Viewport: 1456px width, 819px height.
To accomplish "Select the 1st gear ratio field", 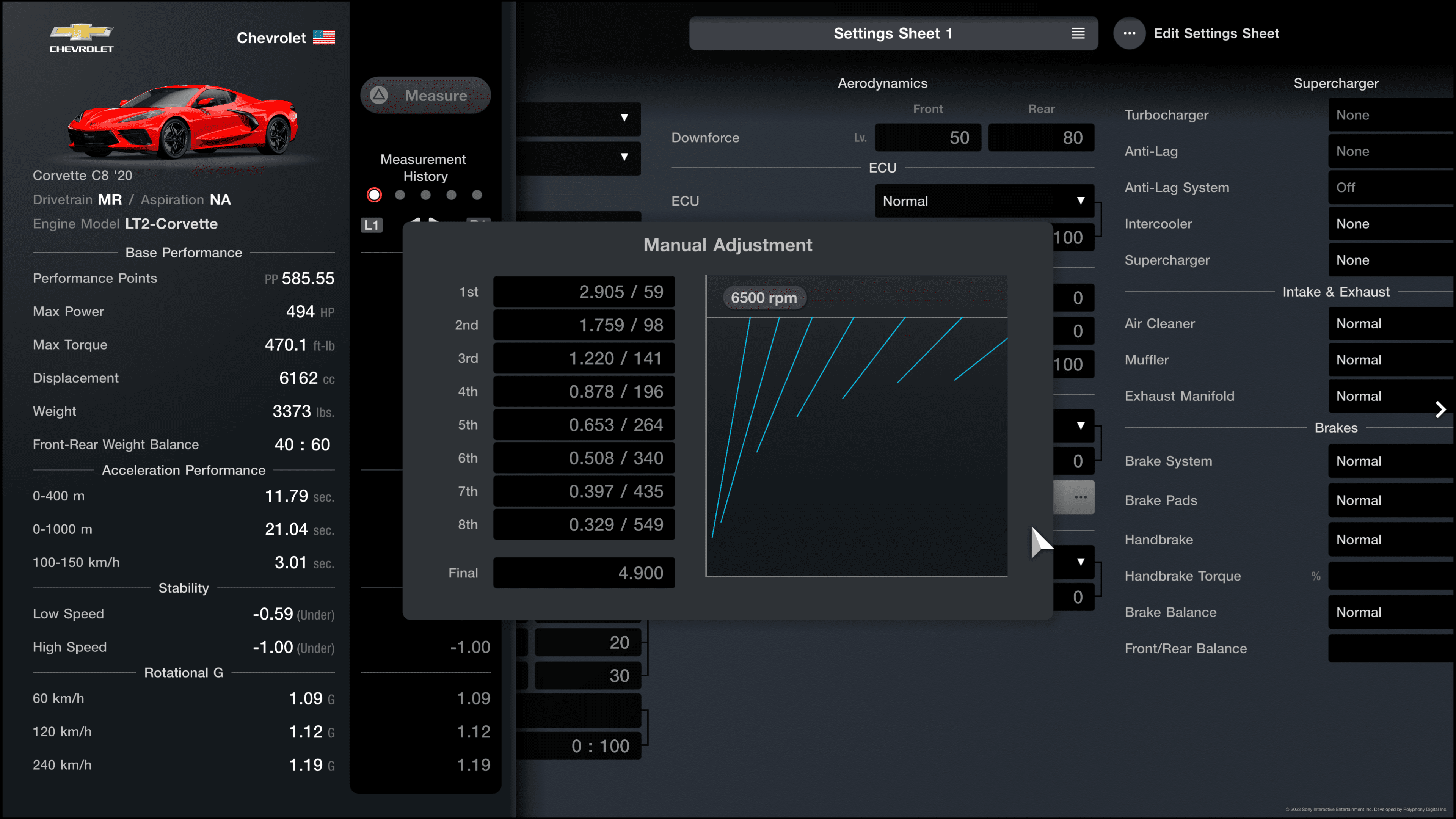I will tap(584, 292).
